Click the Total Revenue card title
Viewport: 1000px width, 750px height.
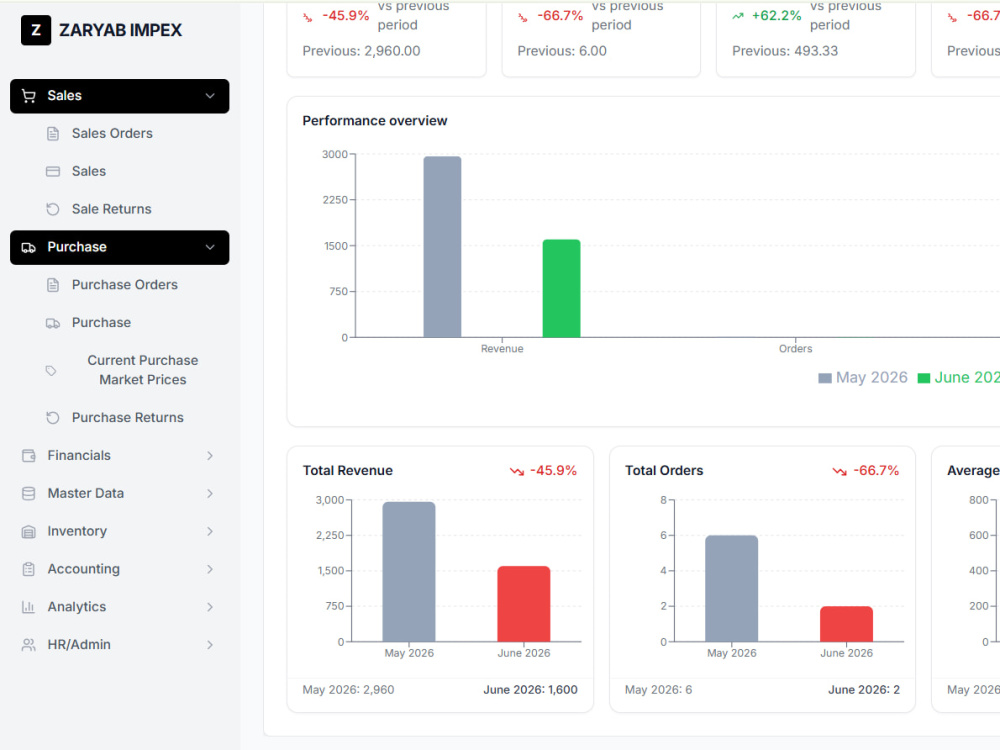348,471
